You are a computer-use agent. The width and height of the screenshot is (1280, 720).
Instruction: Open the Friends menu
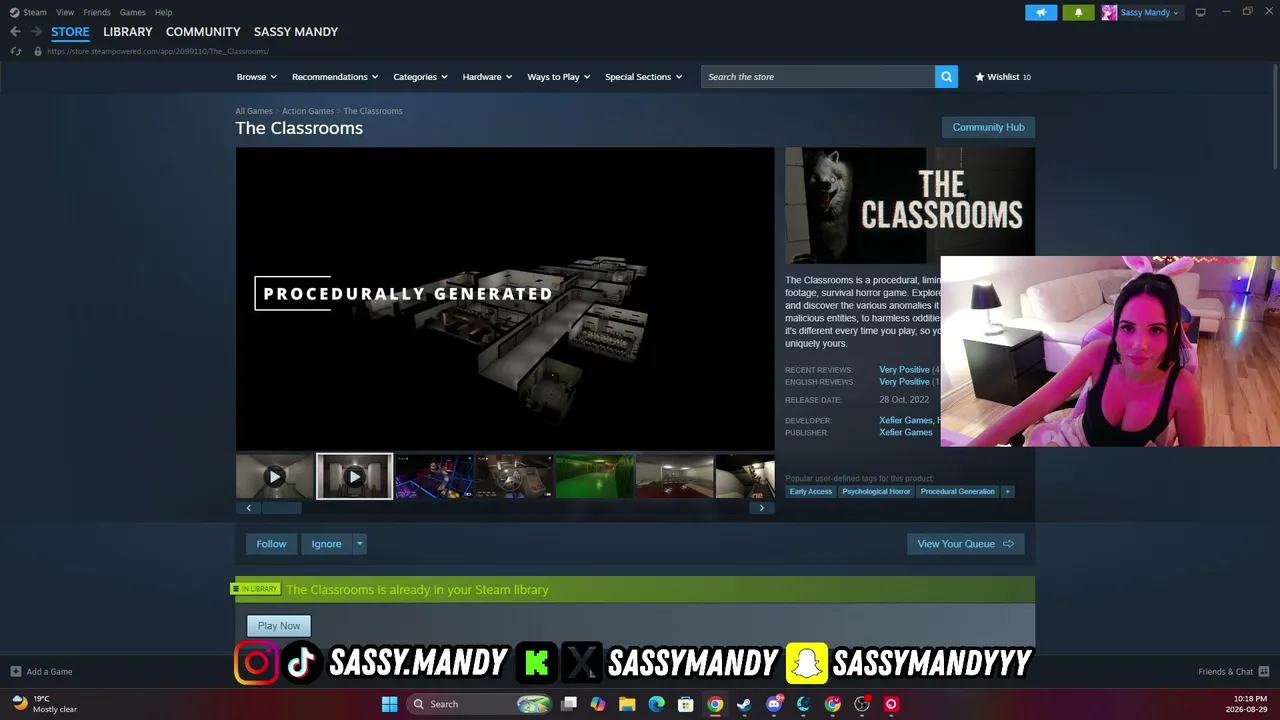[97, 12]
